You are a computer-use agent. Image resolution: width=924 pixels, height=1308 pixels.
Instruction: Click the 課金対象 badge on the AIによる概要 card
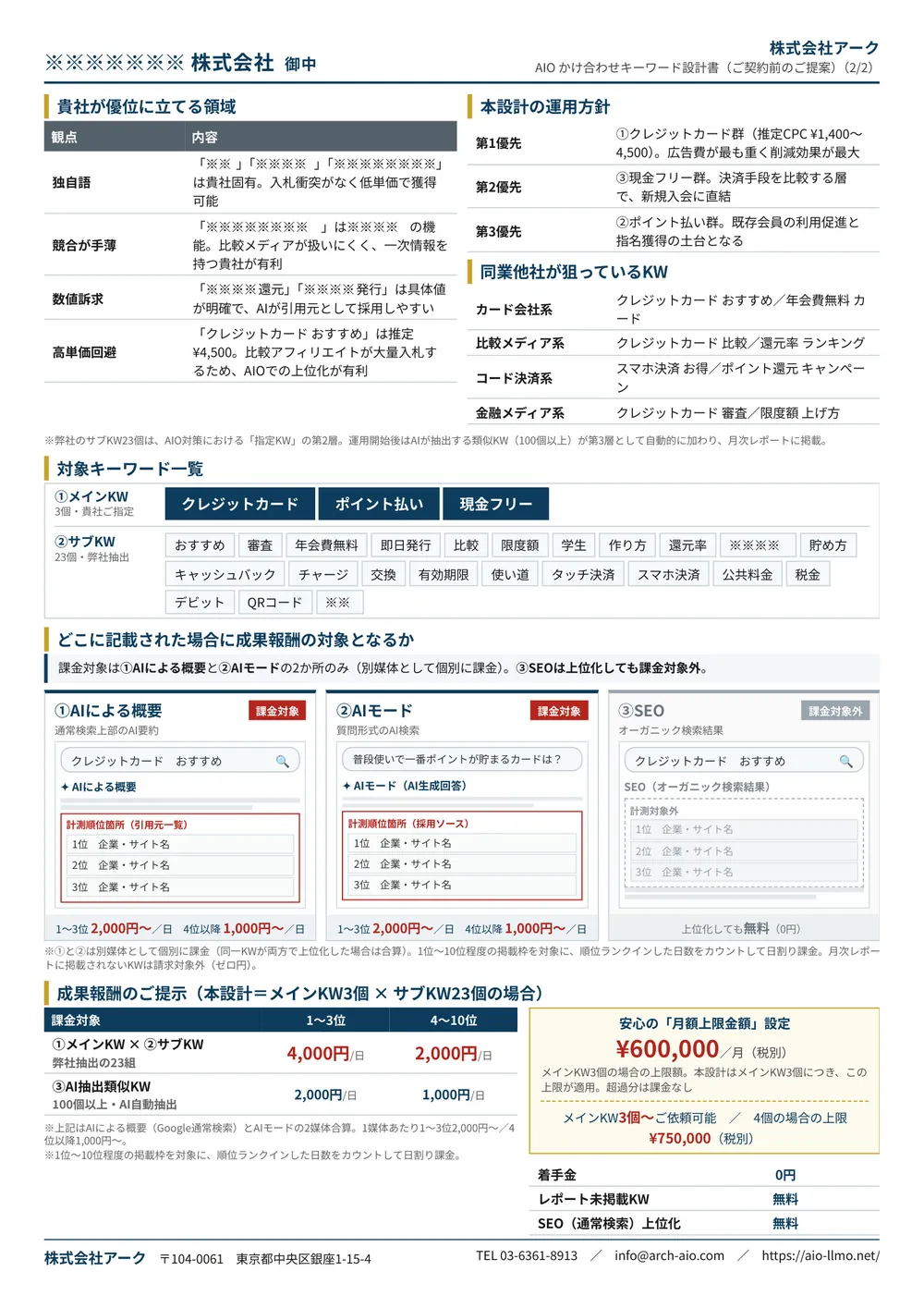[278, 711]
